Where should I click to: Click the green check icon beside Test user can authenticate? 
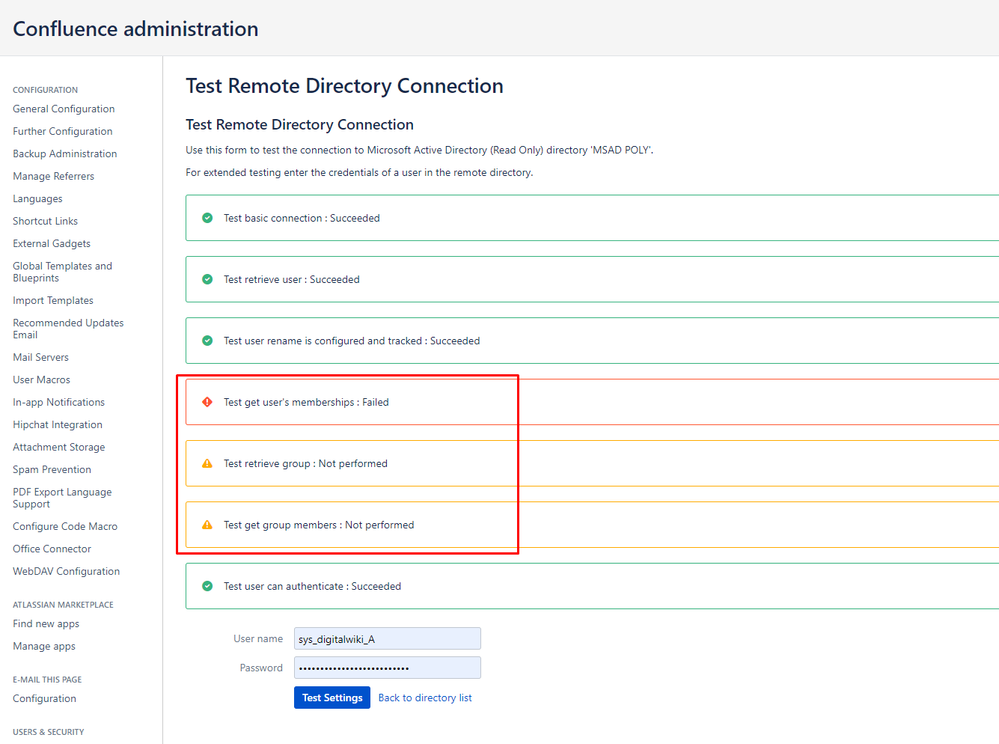coord(207,586)
